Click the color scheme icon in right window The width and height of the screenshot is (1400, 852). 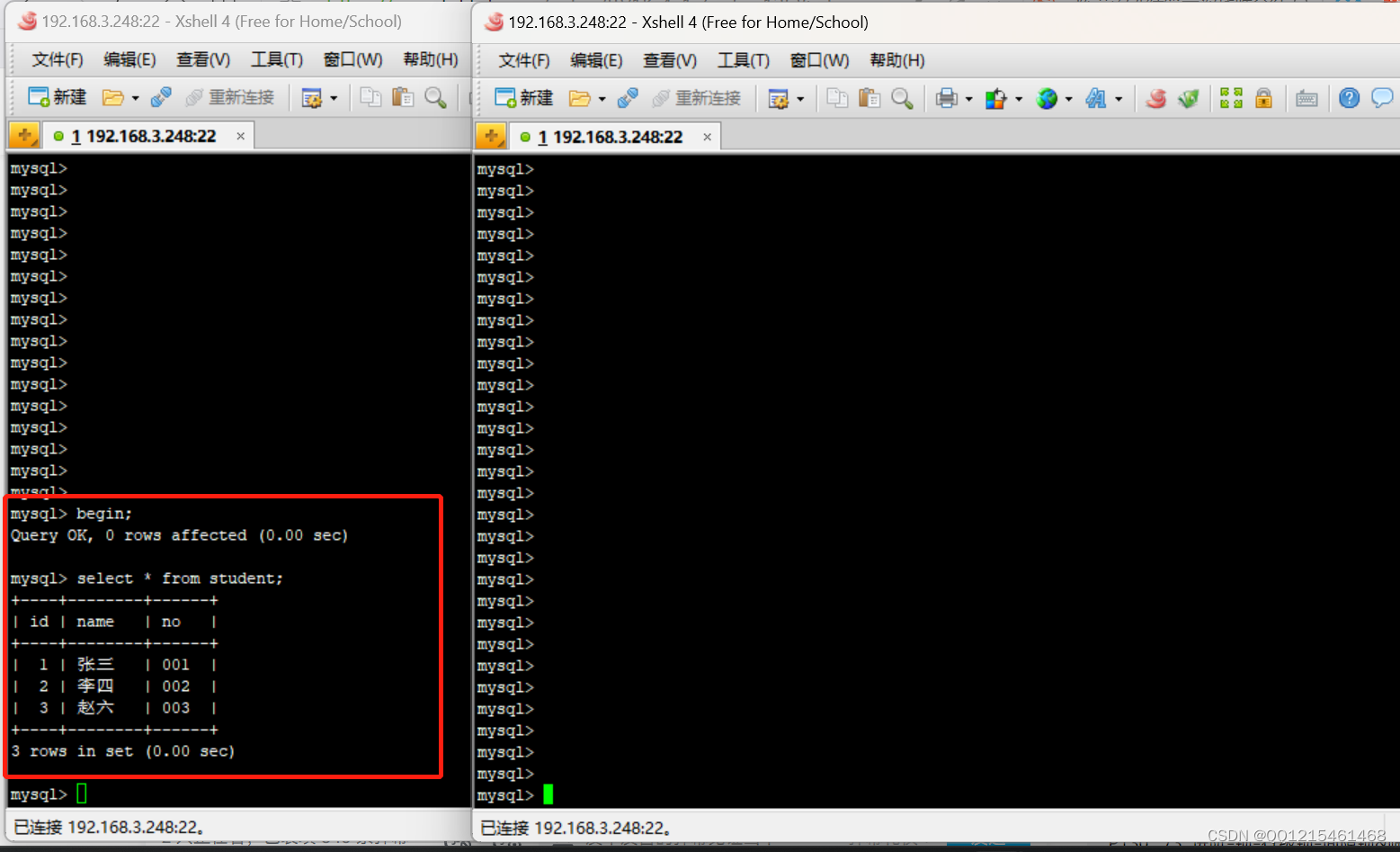[995, 98]
